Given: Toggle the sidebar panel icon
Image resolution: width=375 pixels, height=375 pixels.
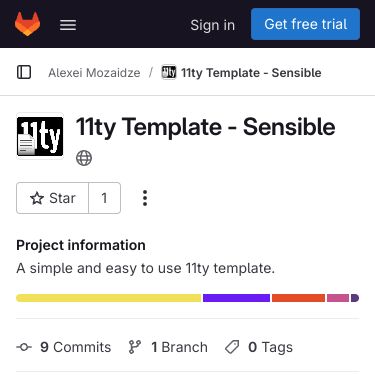Looking at the screenshot, I should pos(24,72).
